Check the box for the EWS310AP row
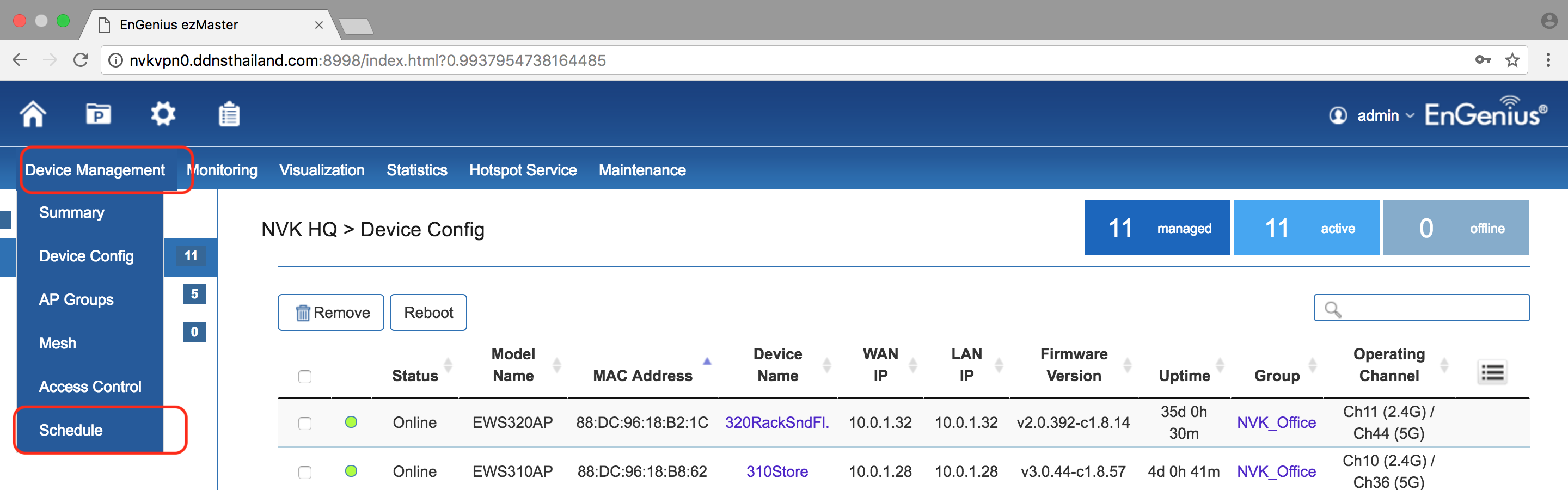Viewport: 1568px width, 490px height. pos(305,473)
